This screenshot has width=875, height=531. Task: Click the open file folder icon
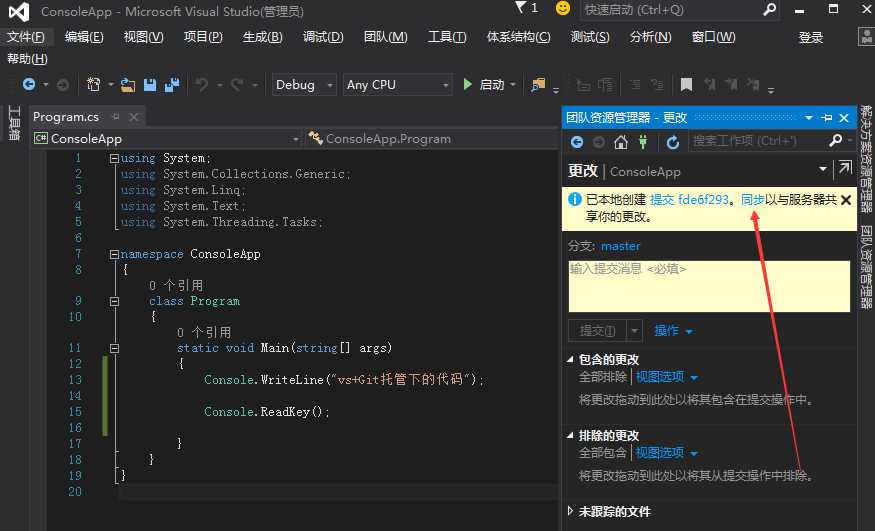[x=128, y=85]
